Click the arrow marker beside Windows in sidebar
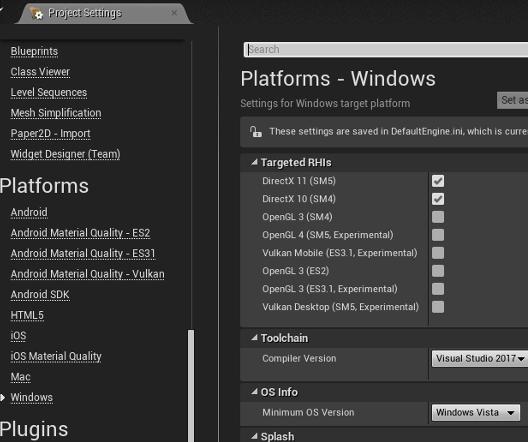This screenshot has height=442, width=528. pos(3,398)
